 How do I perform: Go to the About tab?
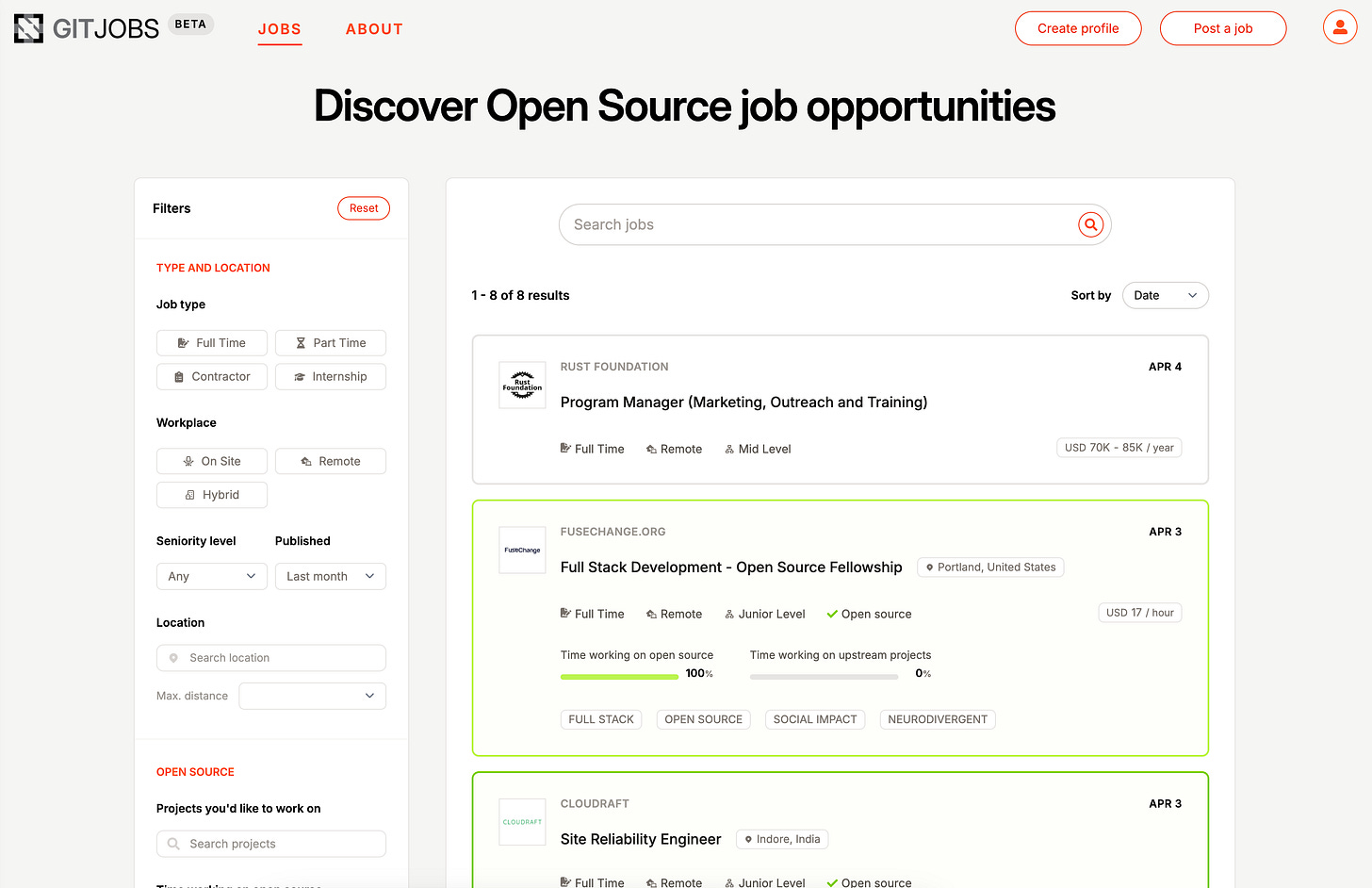374,29
